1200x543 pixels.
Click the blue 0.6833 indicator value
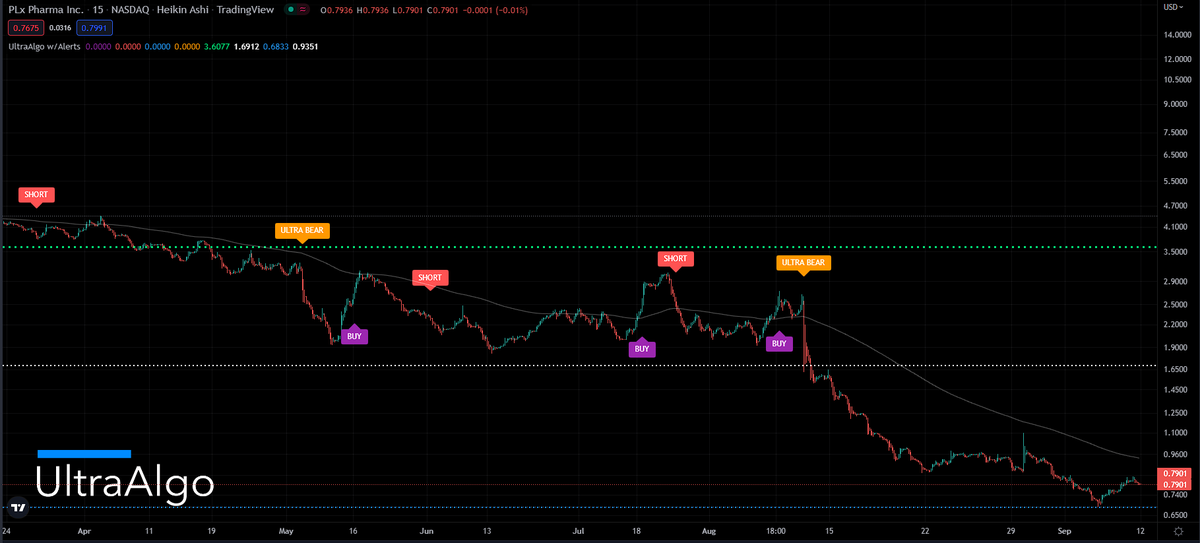coord(276,46)
